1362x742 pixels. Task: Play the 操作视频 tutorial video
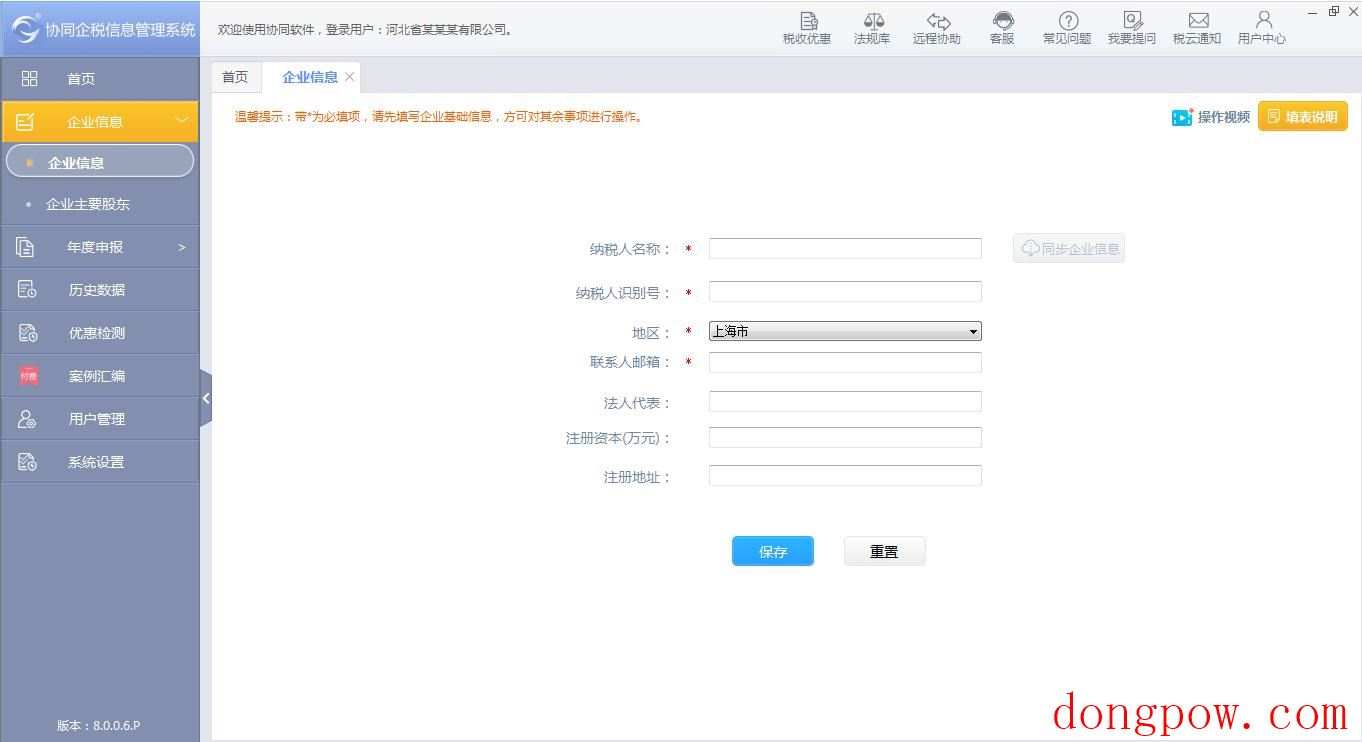tap(1211, 117)
